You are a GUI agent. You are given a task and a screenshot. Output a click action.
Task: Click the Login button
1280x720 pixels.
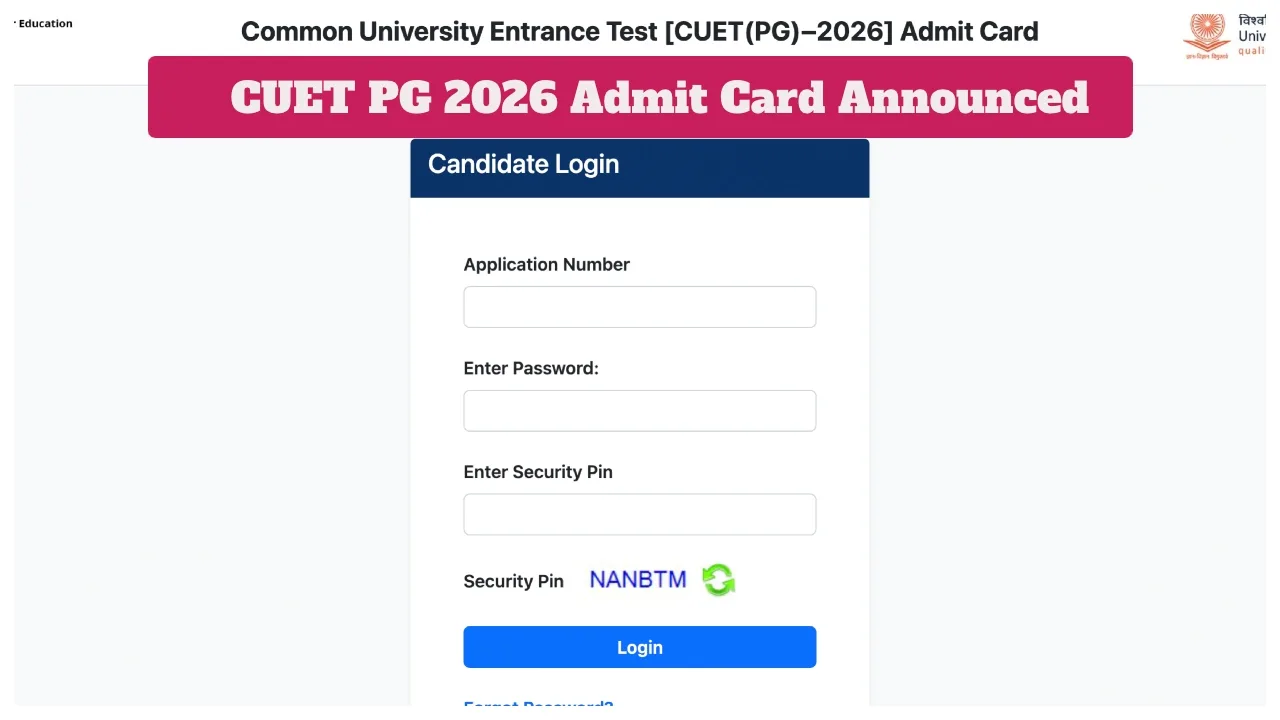tap(639, 647)
